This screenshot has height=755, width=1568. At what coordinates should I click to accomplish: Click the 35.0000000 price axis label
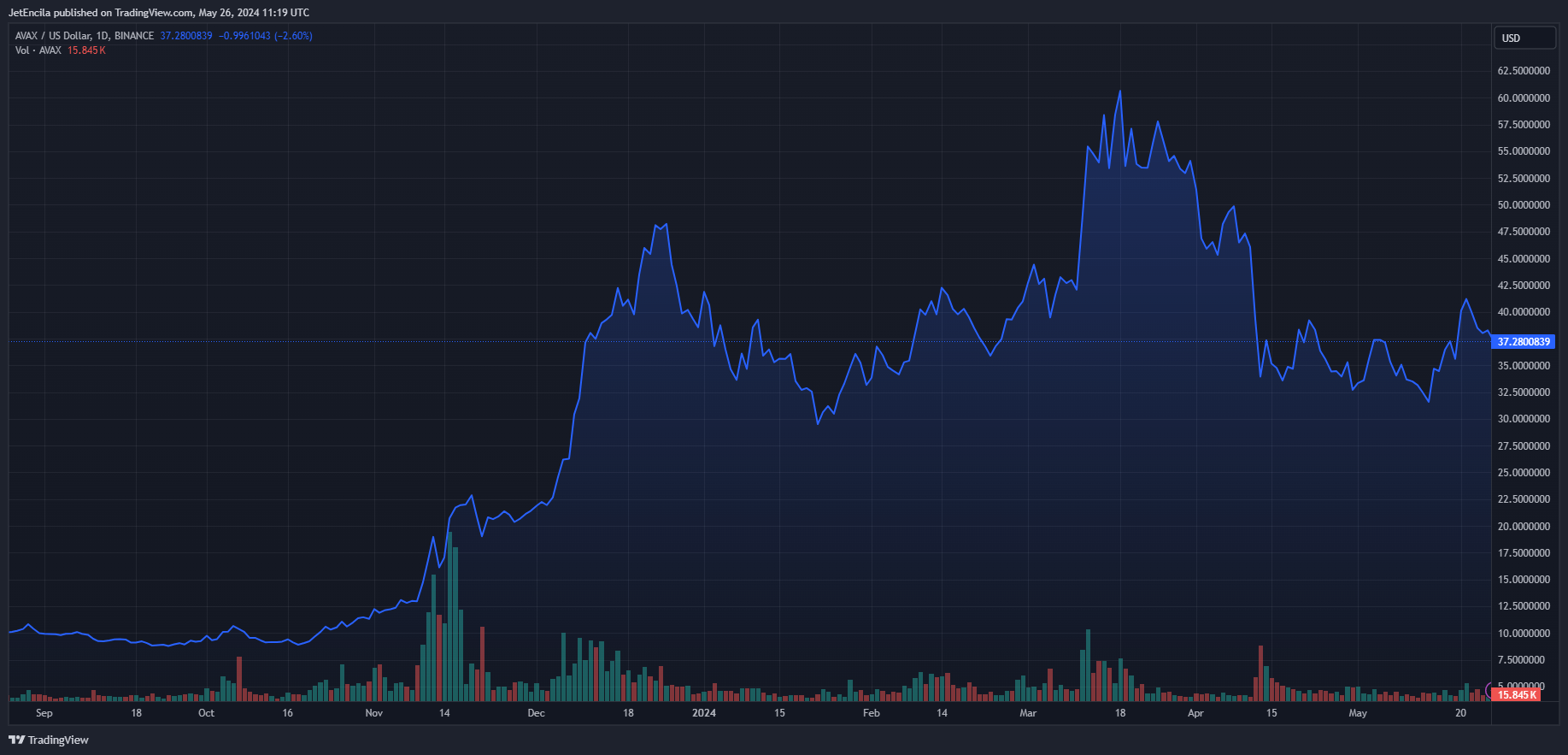coord(1524,366)
